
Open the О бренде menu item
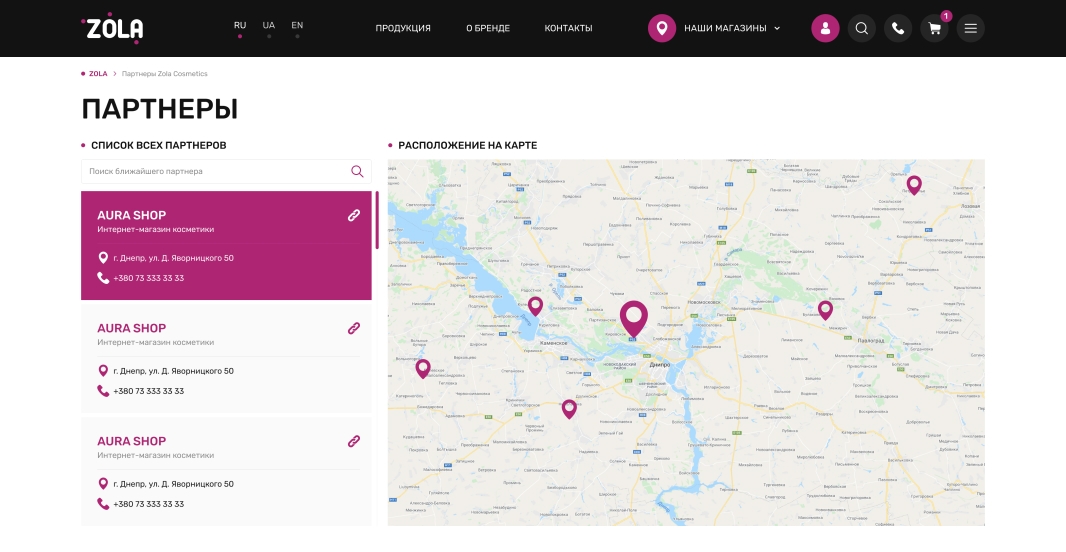(488, 28)
